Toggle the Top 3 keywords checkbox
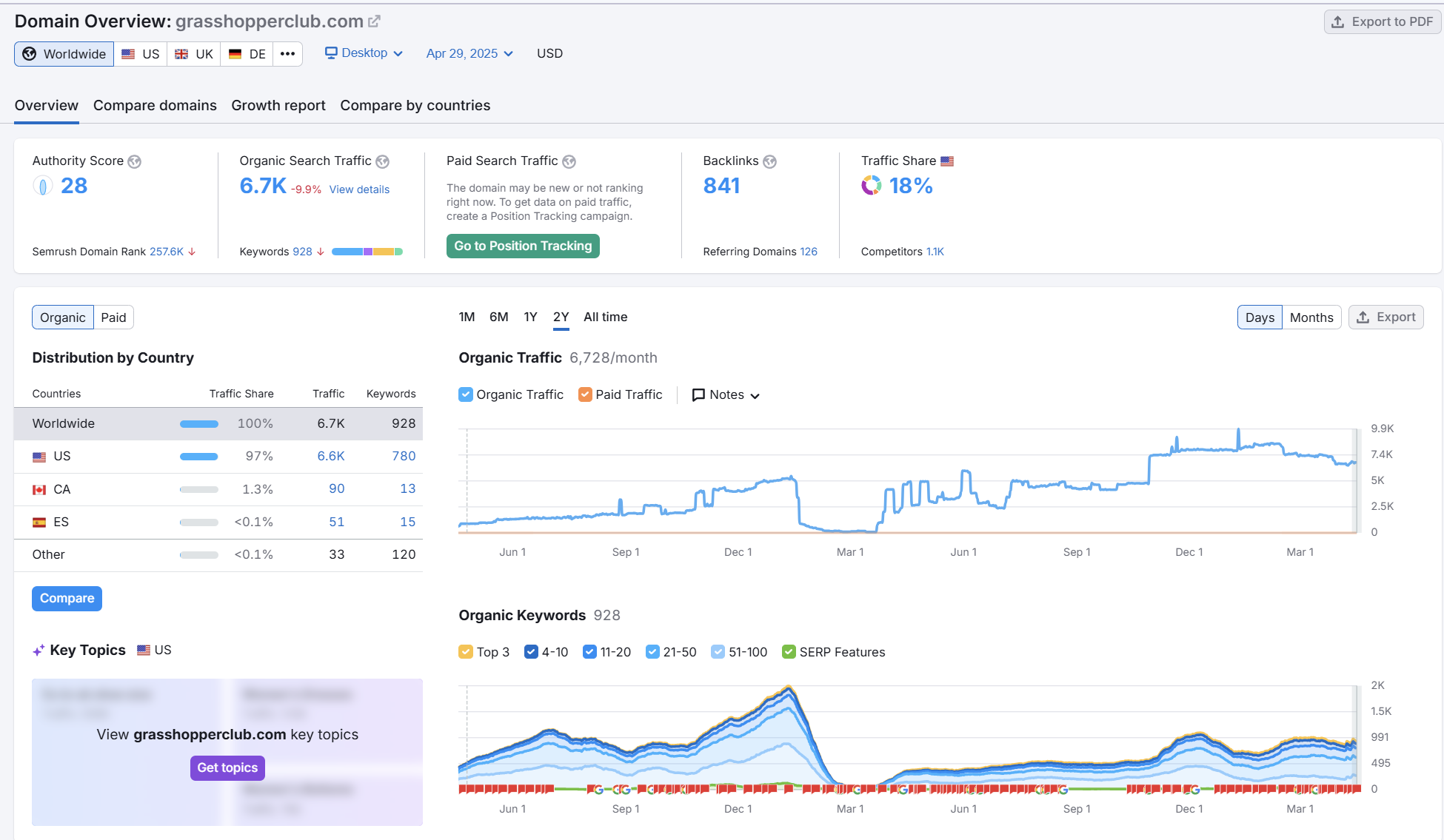This screenshot has width=1444, height=840. [465, 652]
